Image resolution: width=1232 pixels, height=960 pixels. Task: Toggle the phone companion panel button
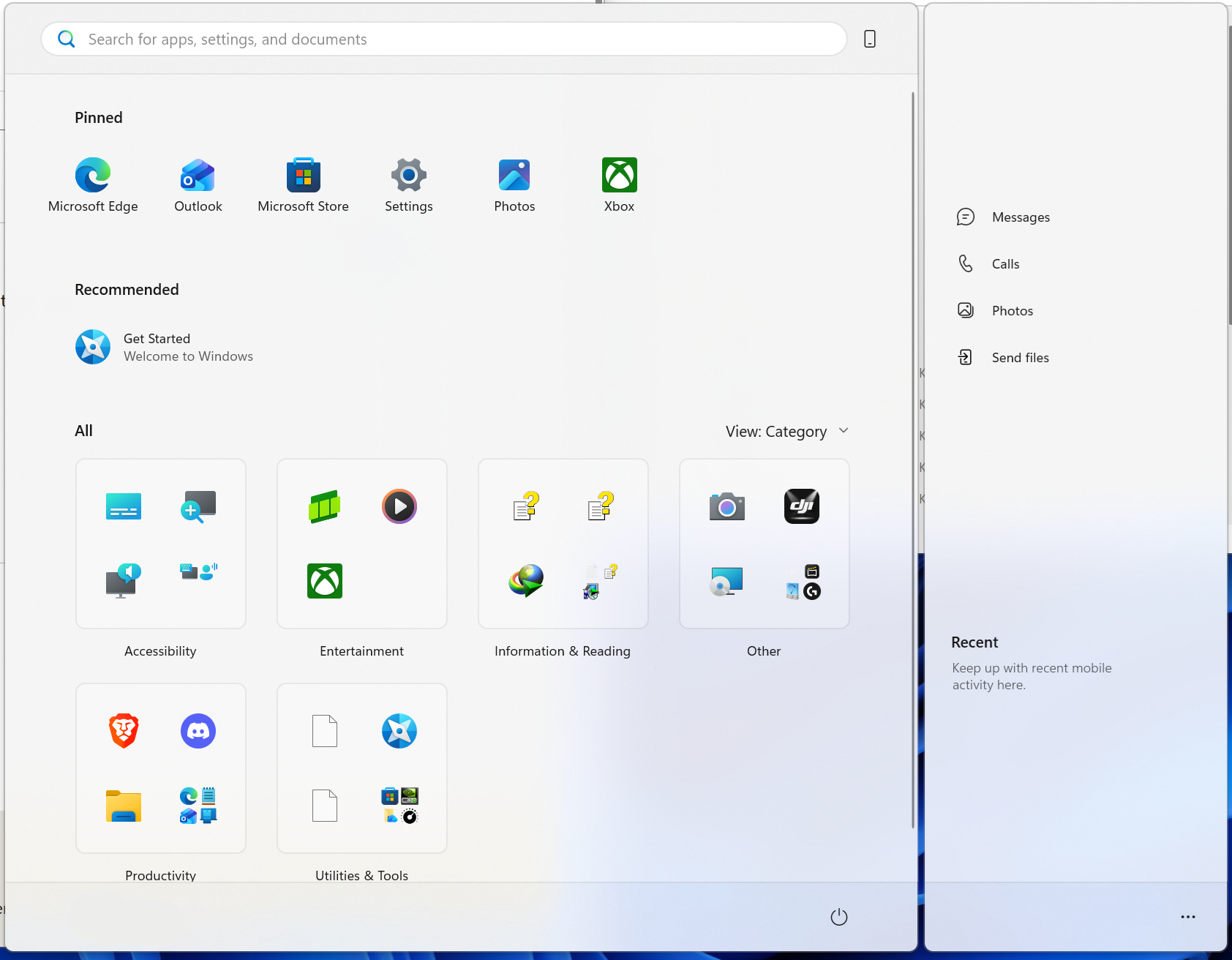tap(870, 39)
